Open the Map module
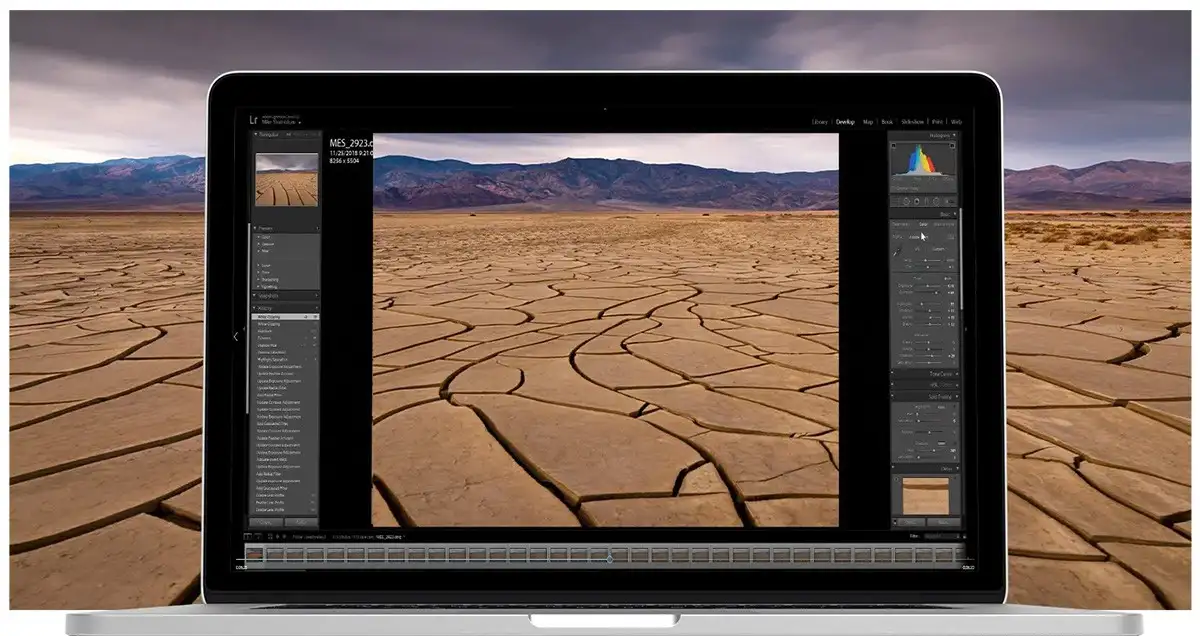 click(868, 122)
